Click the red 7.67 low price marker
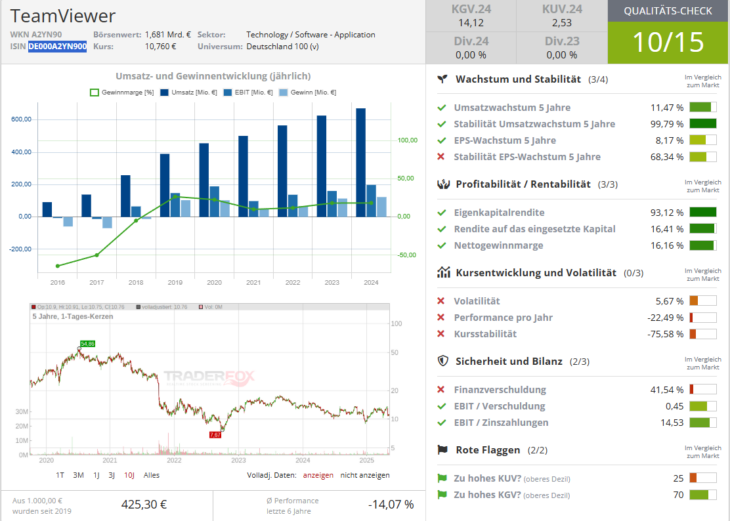The image size is (730, 521). 215,435
